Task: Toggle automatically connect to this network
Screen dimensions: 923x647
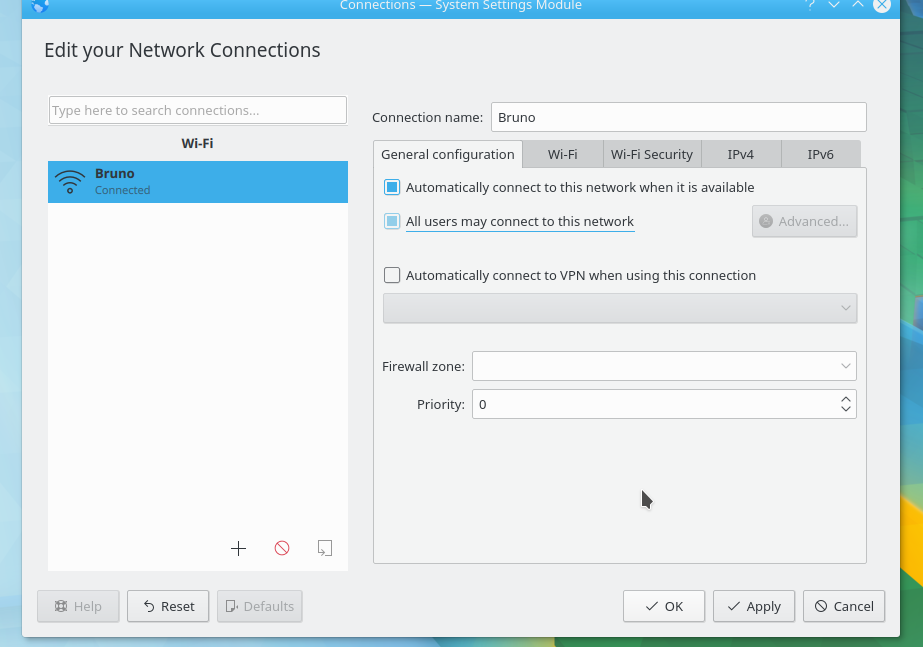Action: pyautogui.click(x=393, y=187)
